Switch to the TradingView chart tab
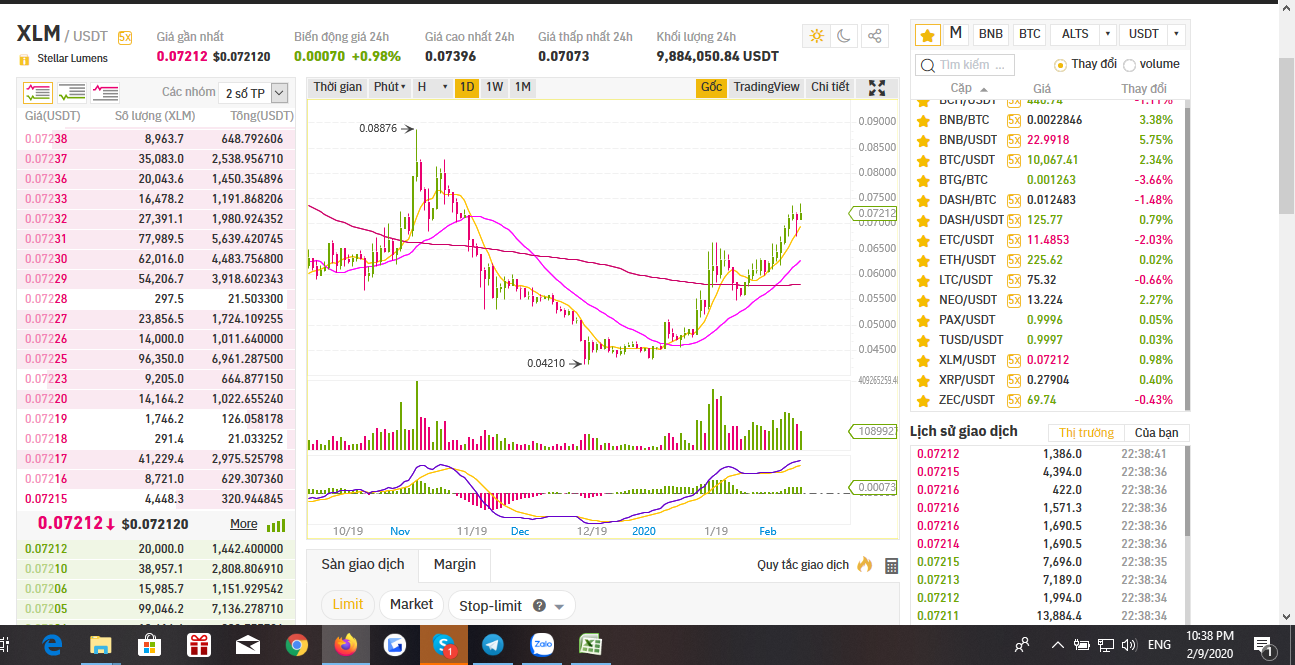The image size is (1295, 665). (766, 87)
